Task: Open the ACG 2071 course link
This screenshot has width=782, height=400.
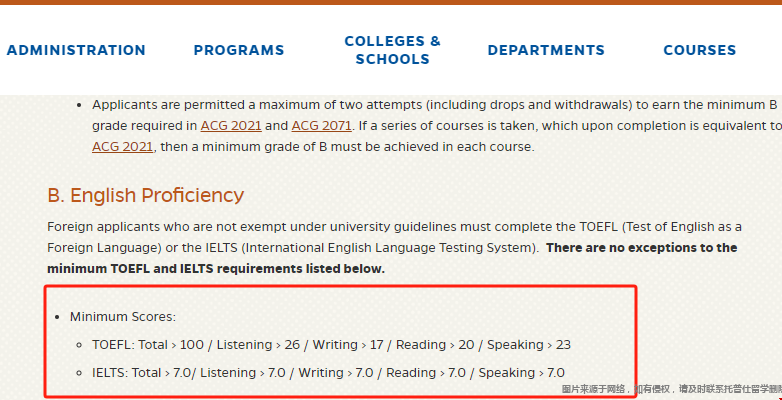Action: [x=322, y=126]
